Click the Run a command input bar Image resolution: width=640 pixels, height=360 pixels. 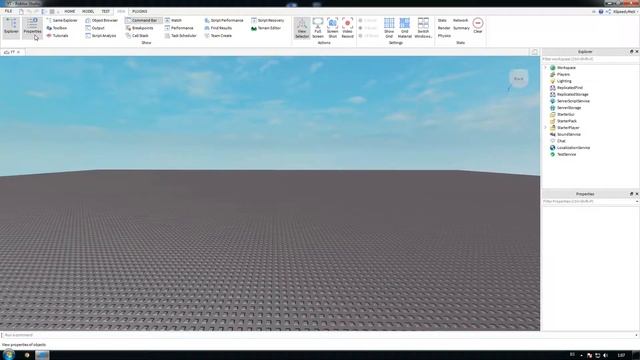318,335
